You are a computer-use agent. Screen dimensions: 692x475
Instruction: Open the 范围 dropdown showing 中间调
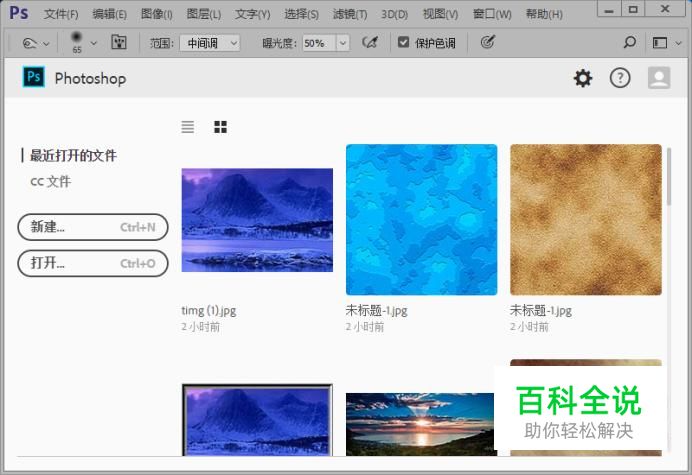[210, 43]
